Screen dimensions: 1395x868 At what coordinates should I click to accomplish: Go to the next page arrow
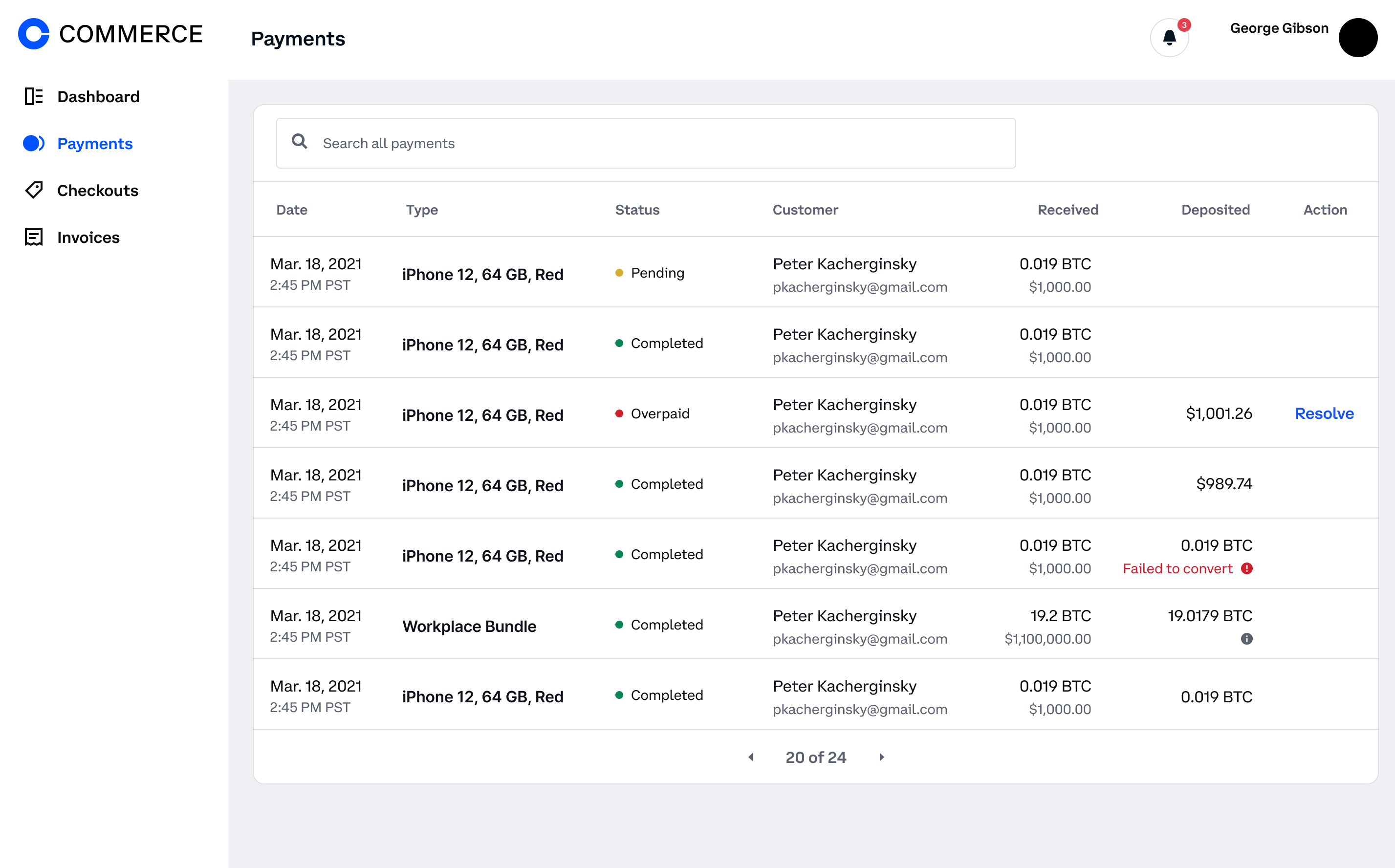click(x=882, y=757)
